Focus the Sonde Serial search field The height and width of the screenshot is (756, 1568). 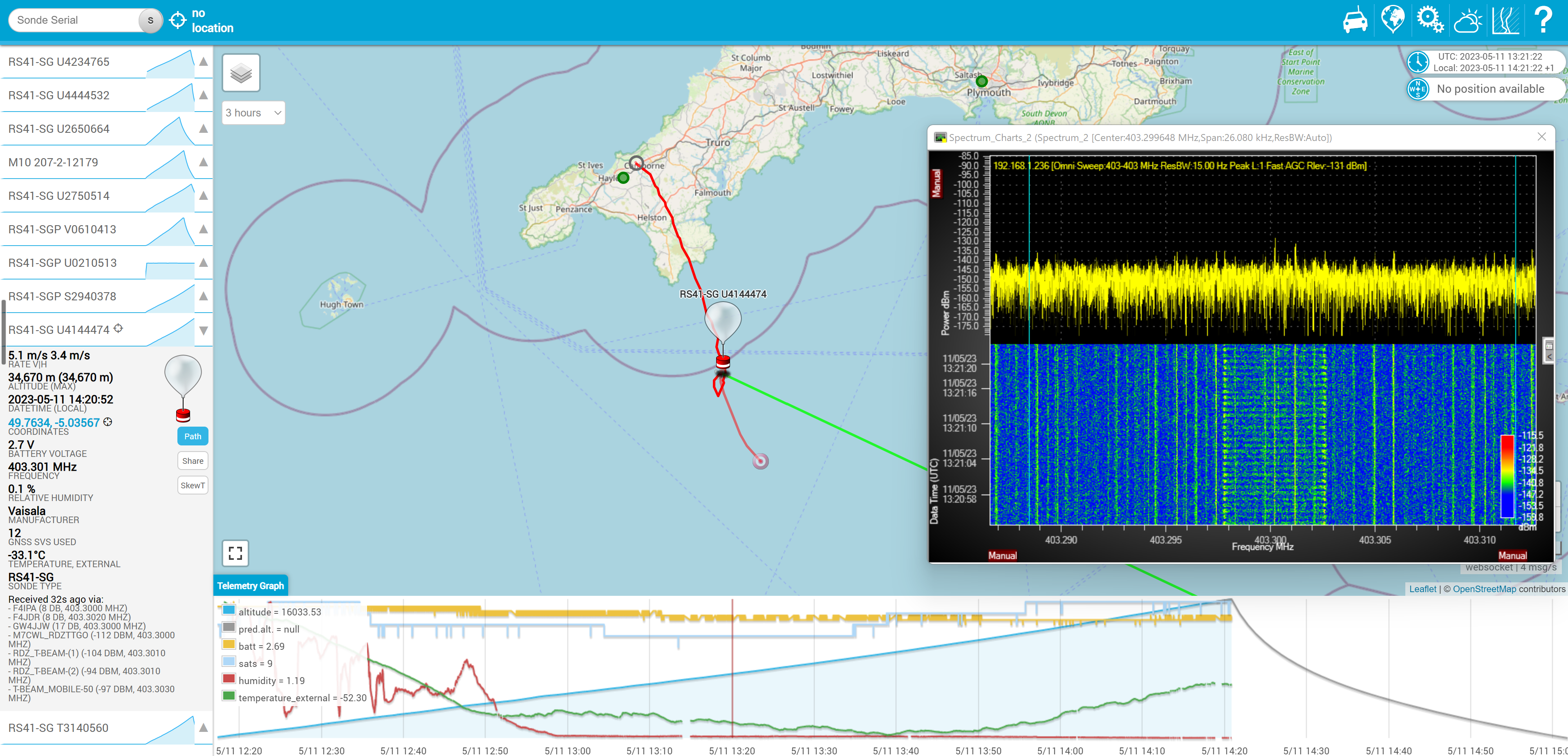[74, 20]
